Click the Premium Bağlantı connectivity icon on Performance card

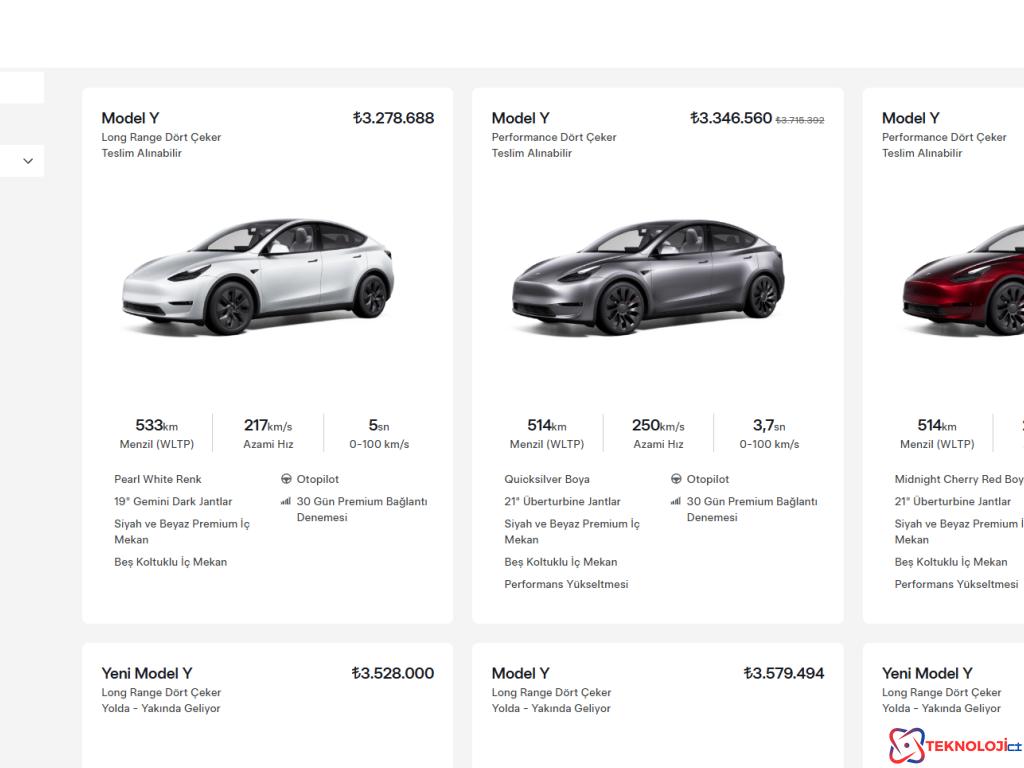click(x=675, y=501)
